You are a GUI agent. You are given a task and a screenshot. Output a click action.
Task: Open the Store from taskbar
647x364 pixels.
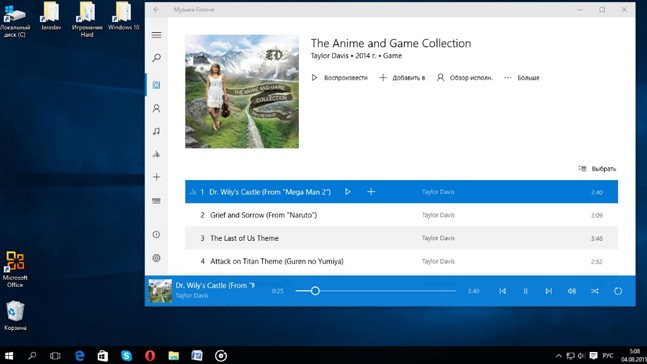pyautogui.click(x=103, y=356)
